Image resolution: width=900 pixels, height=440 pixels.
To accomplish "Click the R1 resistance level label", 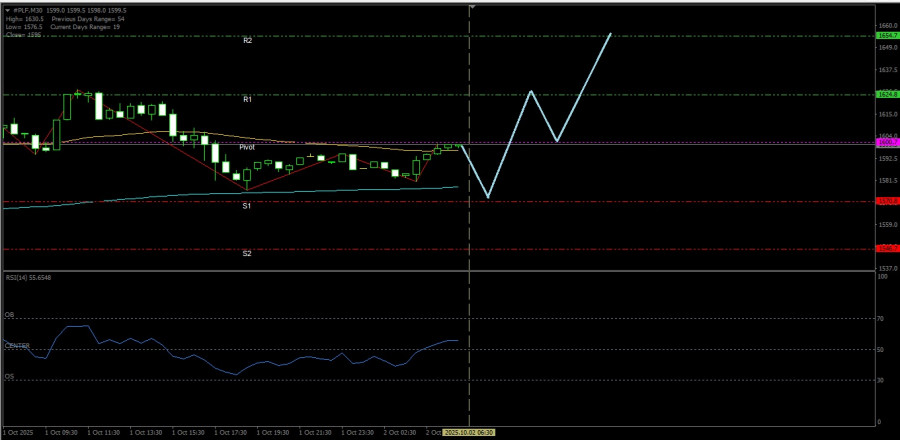I will pos(247,99).
